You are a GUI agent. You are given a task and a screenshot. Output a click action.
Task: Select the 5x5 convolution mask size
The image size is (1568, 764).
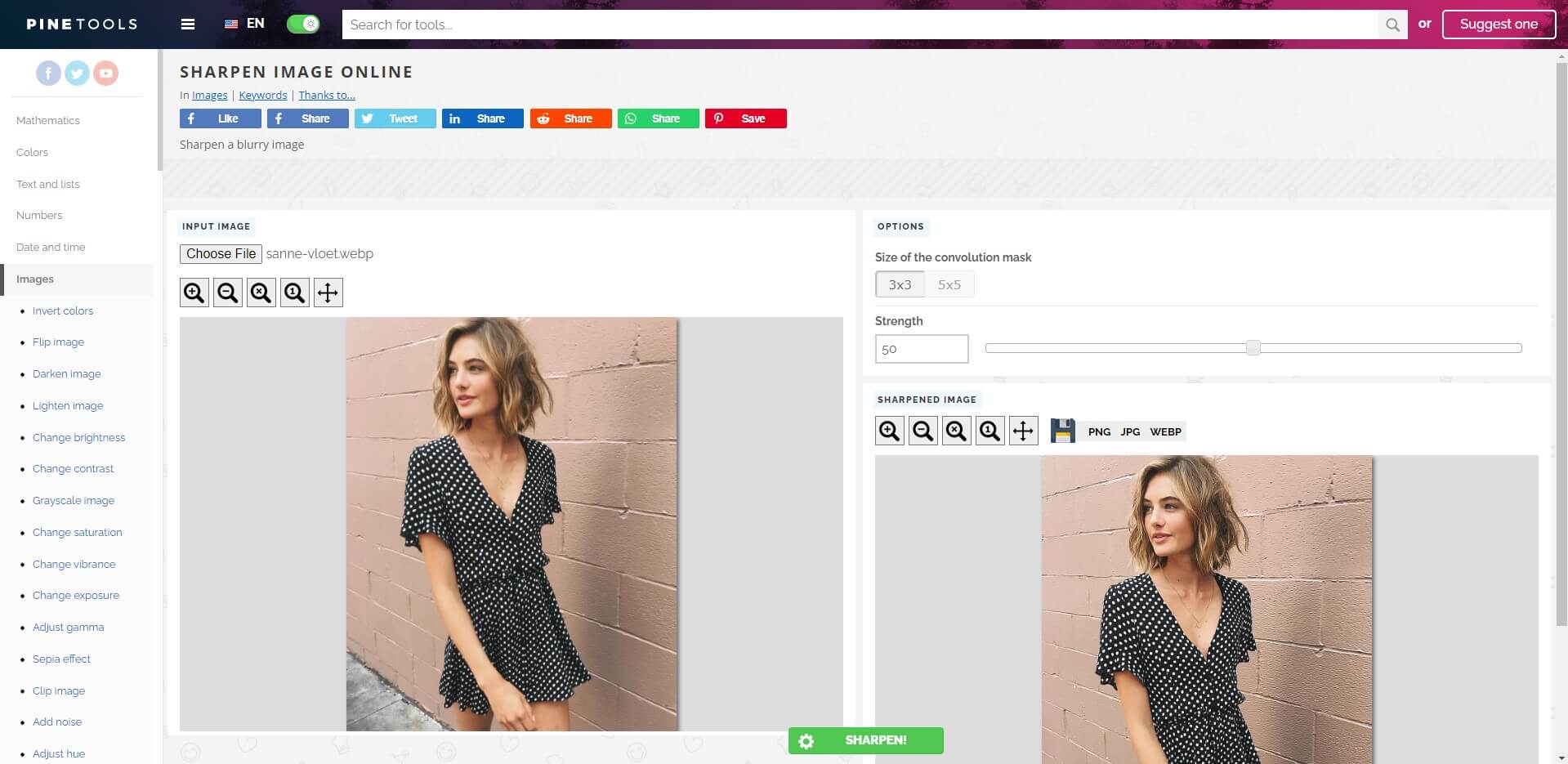[949, 284]
